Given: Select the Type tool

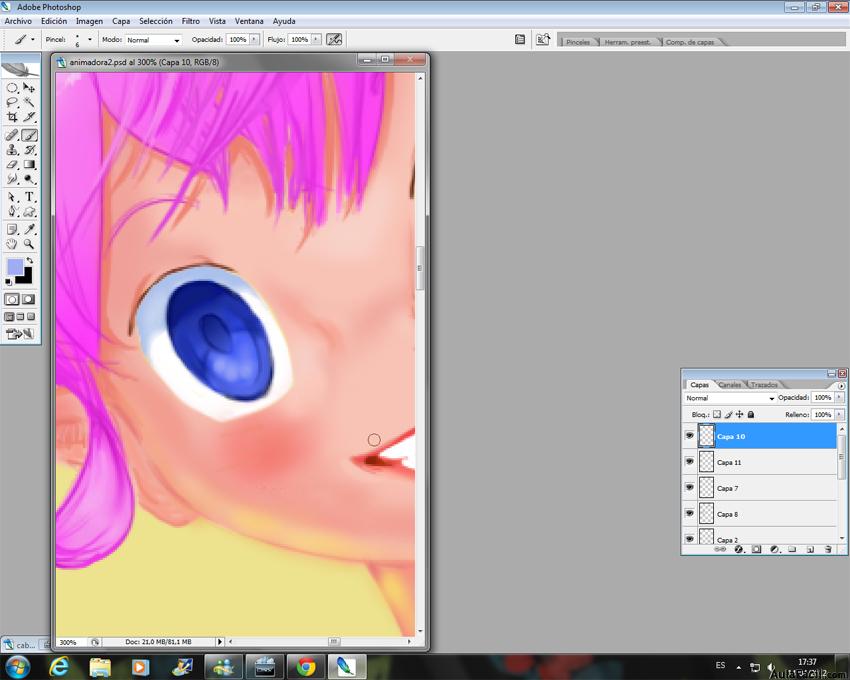Looking at the screenshot, I should click(x=29, y=197).
